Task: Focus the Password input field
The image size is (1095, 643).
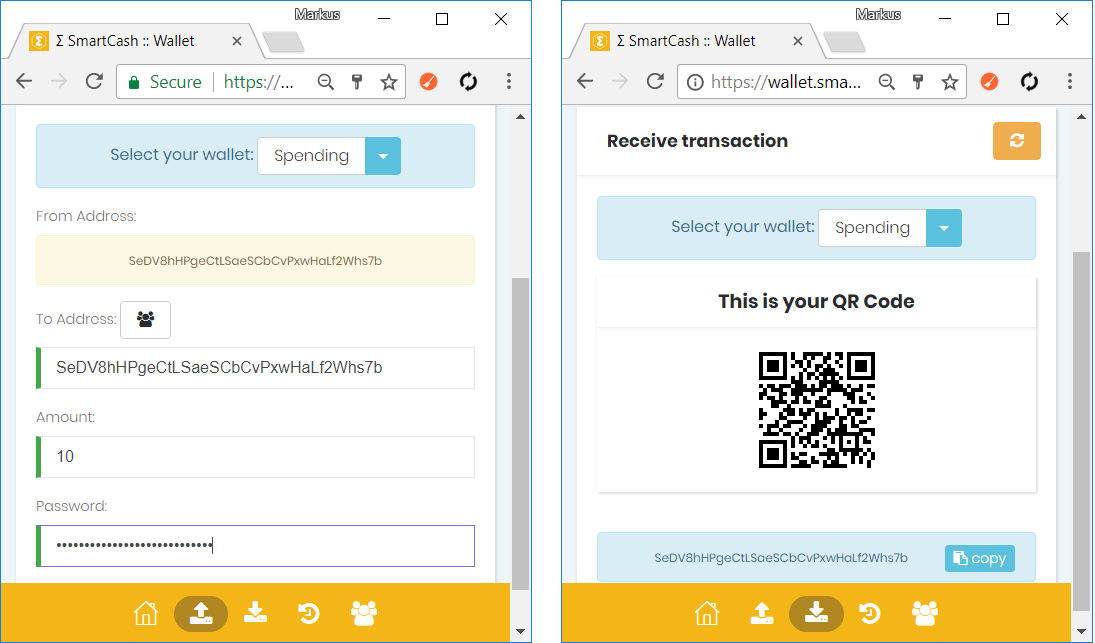Action: [x=256, y=546]
